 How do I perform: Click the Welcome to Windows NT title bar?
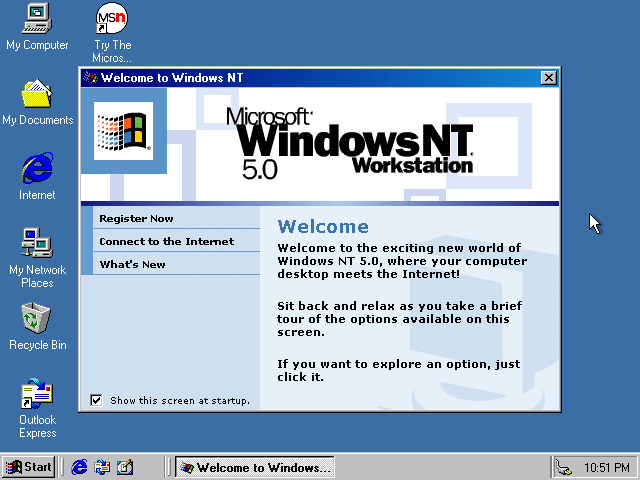(x=320, y=78)
